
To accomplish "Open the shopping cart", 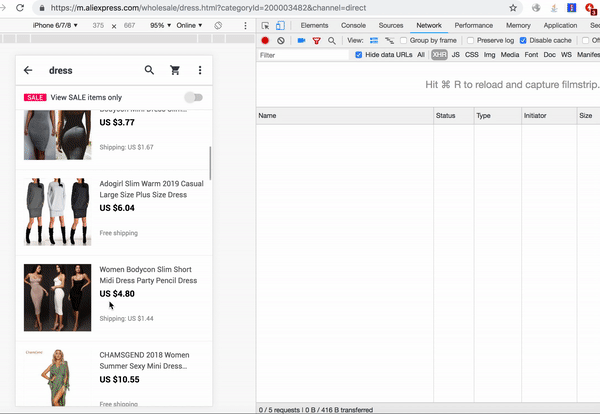I will coord(175,70).
